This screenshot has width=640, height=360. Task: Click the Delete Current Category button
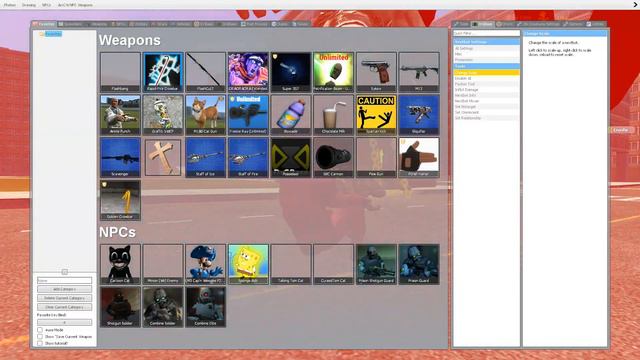click(64, 298)
